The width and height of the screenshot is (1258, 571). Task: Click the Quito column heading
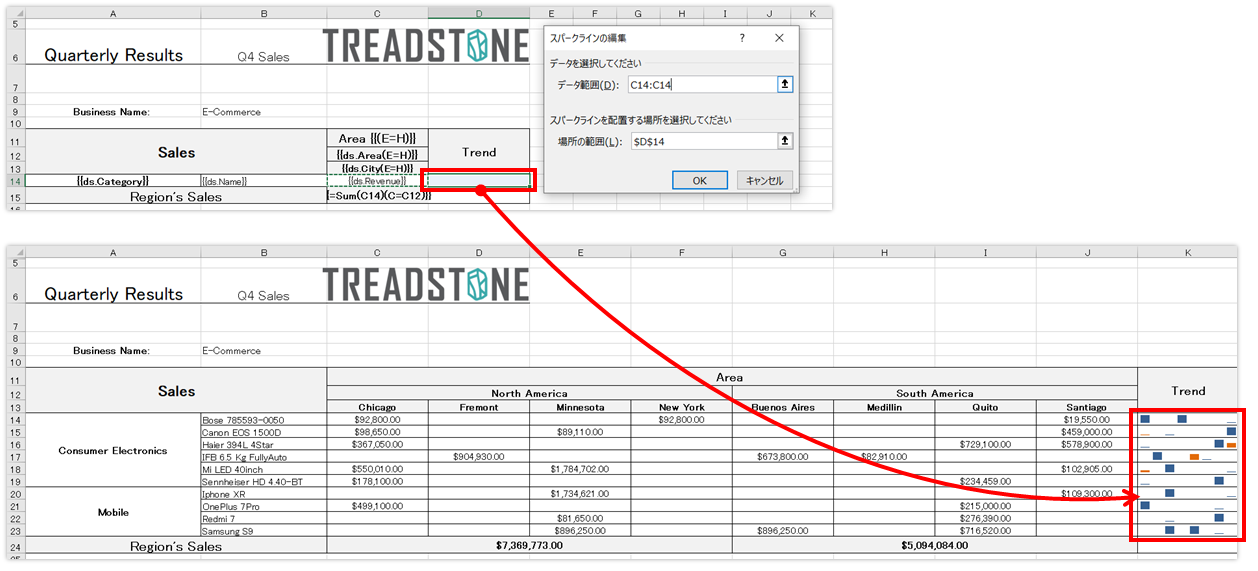click(x=985, y=407)
